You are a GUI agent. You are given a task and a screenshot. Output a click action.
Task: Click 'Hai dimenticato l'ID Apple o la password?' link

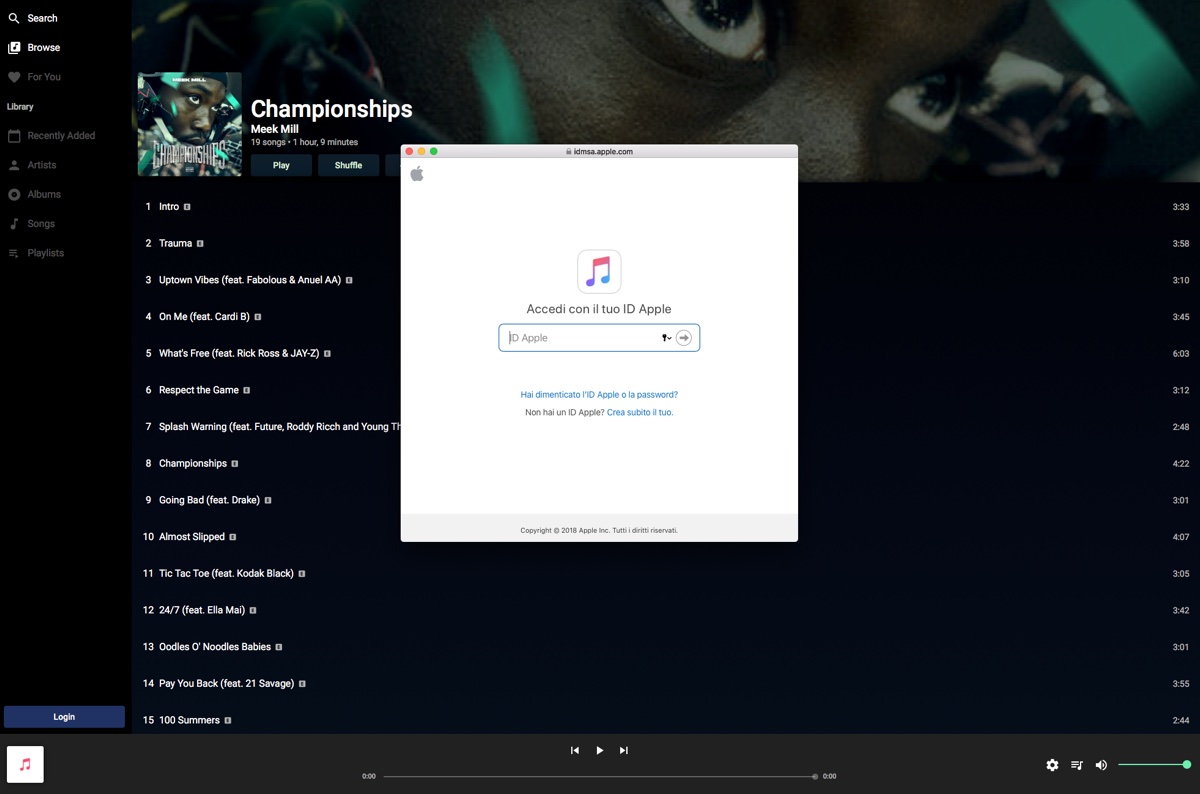(x=599, y=395)
